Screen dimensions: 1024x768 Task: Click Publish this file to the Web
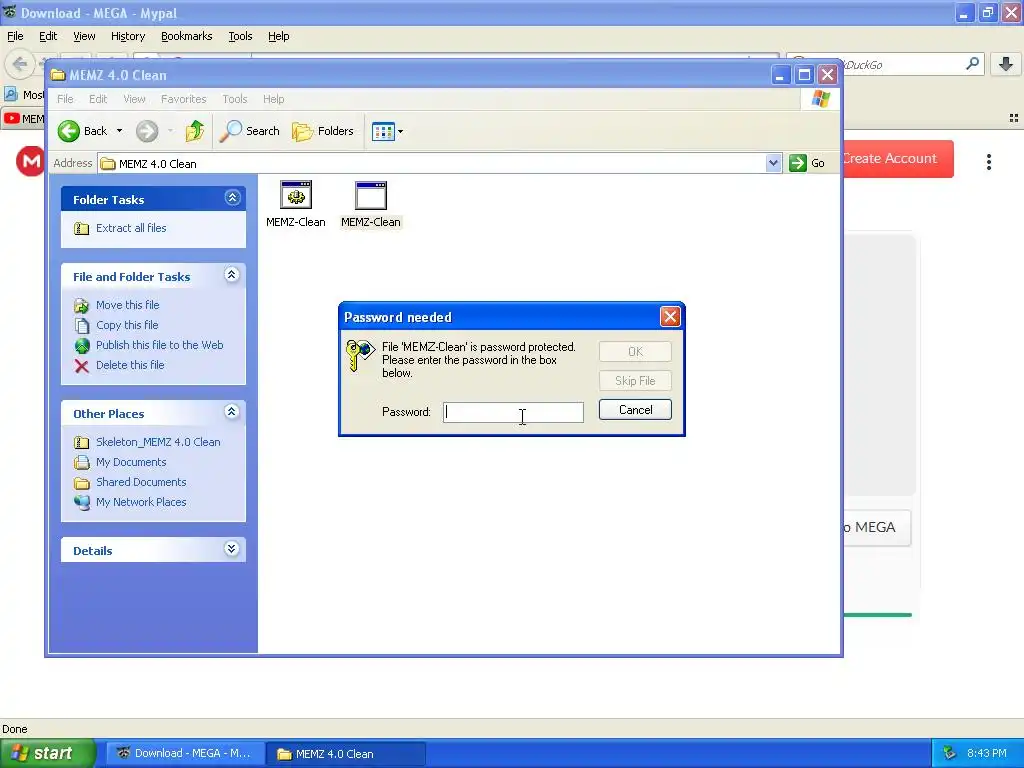tap(159, 345)
